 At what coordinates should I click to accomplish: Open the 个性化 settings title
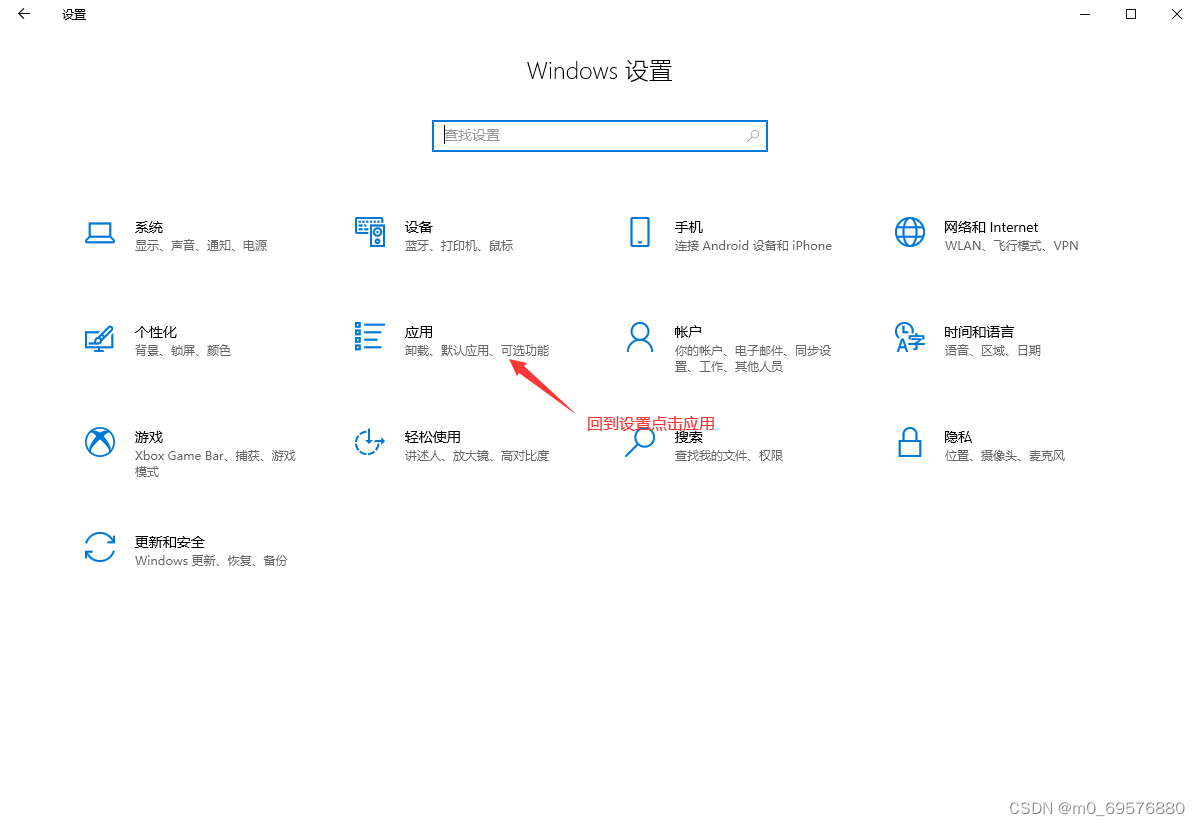[x=156, y=332]
